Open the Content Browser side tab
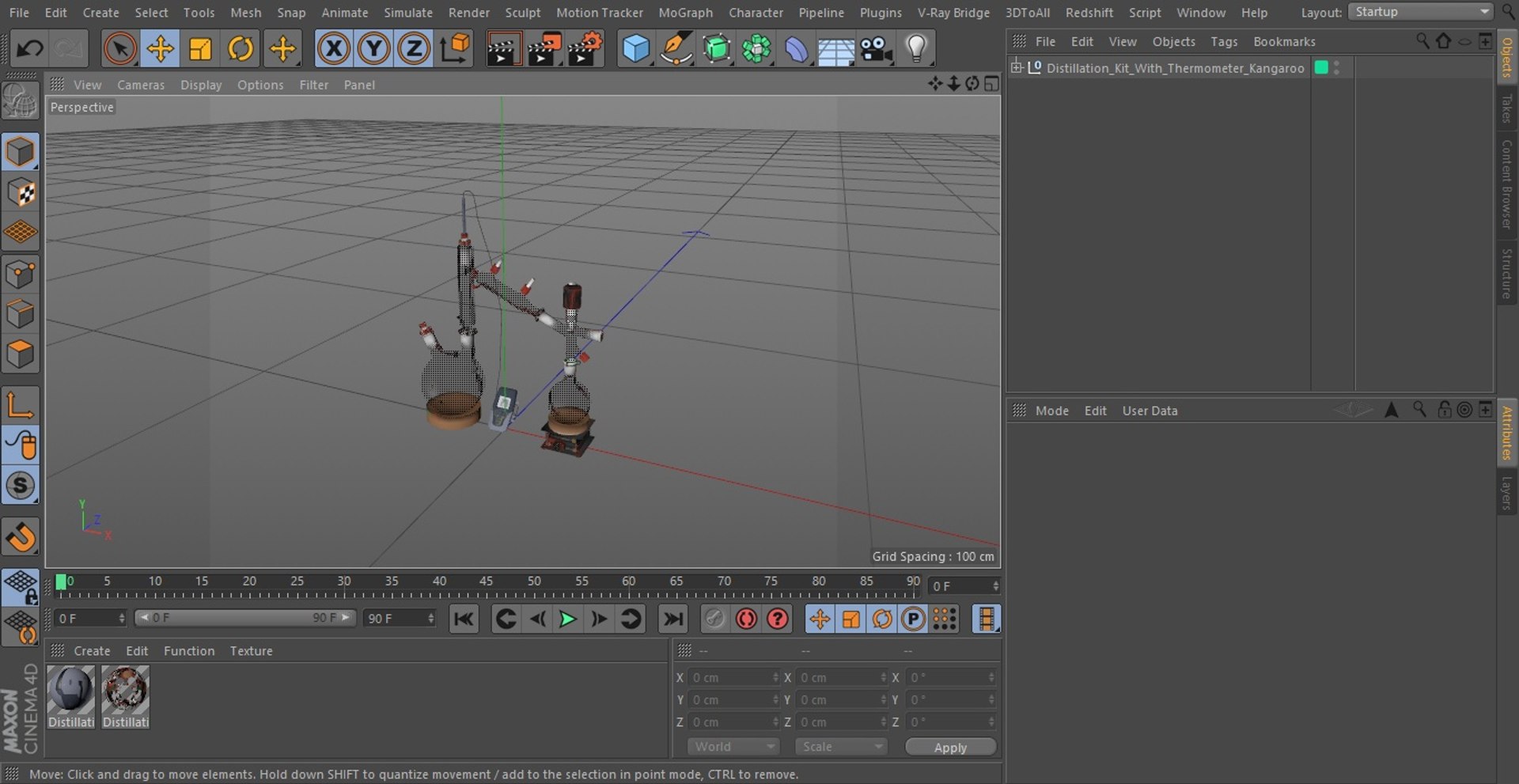 tap(1506, 184)
